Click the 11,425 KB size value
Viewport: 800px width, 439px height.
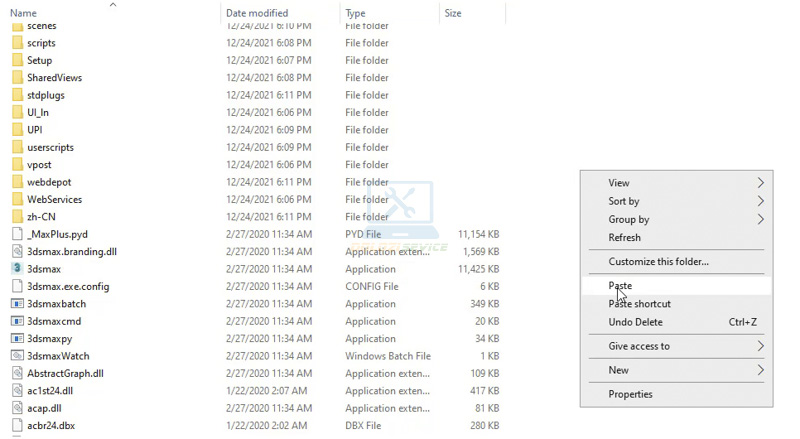tap(479, 269)
